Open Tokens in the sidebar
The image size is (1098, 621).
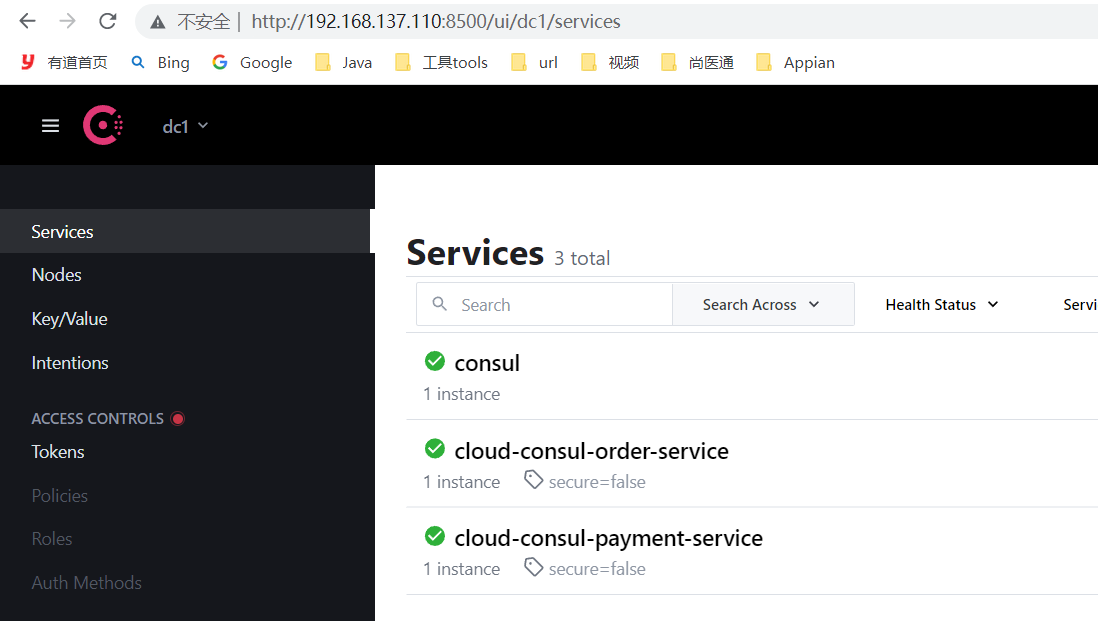[57, 452]
